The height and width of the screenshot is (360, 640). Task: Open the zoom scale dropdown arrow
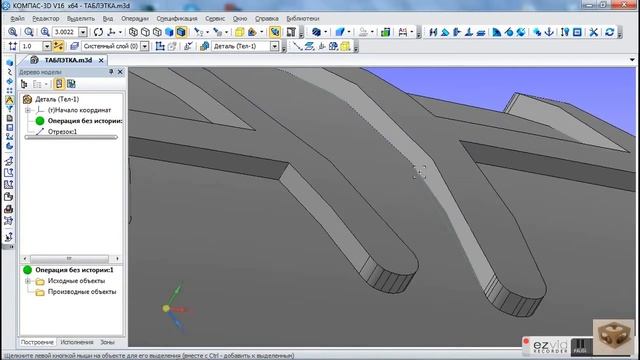click(83, 32)
